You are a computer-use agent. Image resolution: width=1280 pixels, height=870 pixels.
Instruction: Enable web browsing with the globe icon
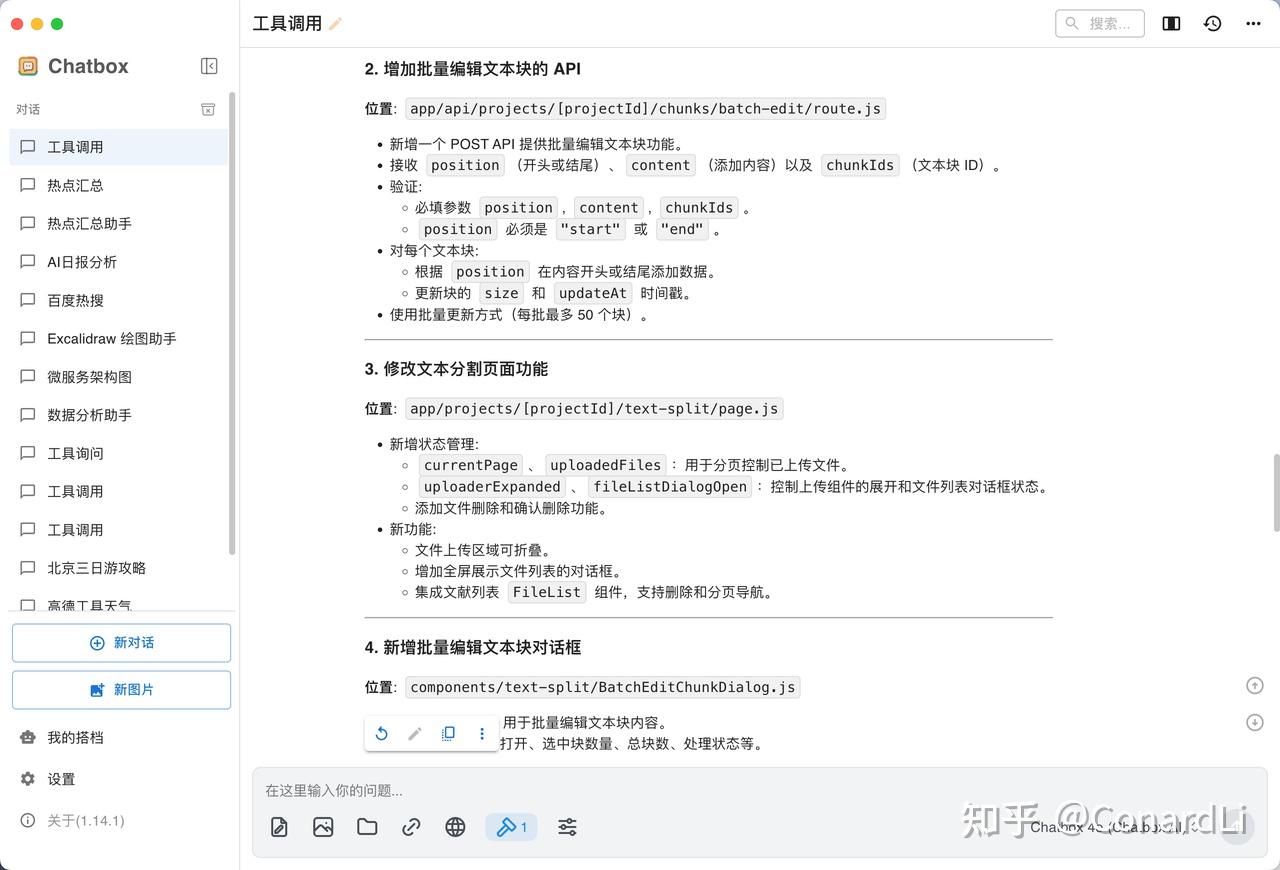pos(455,827)
